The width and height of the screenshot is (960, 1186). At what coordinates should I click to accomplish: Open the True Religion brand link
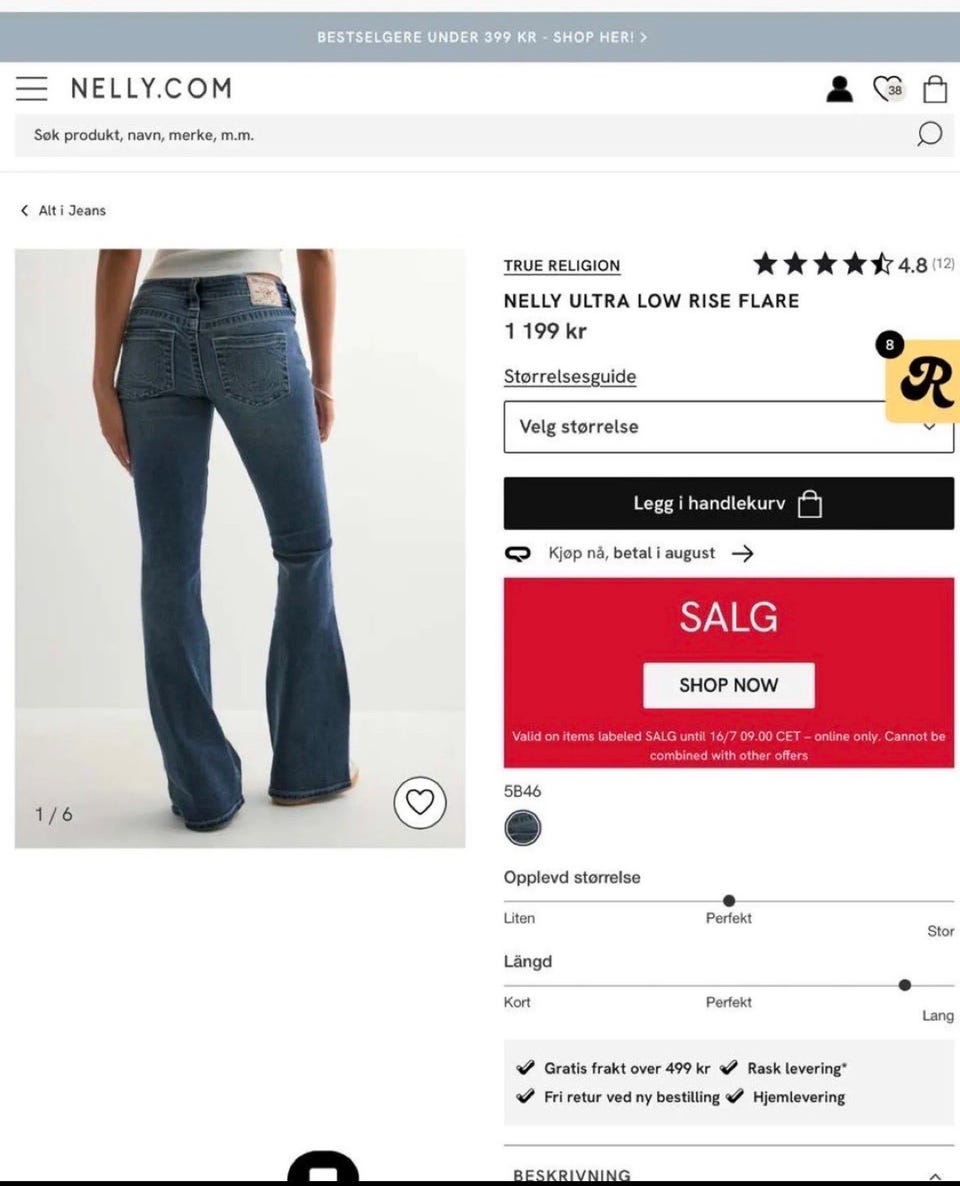pos(562,265)
